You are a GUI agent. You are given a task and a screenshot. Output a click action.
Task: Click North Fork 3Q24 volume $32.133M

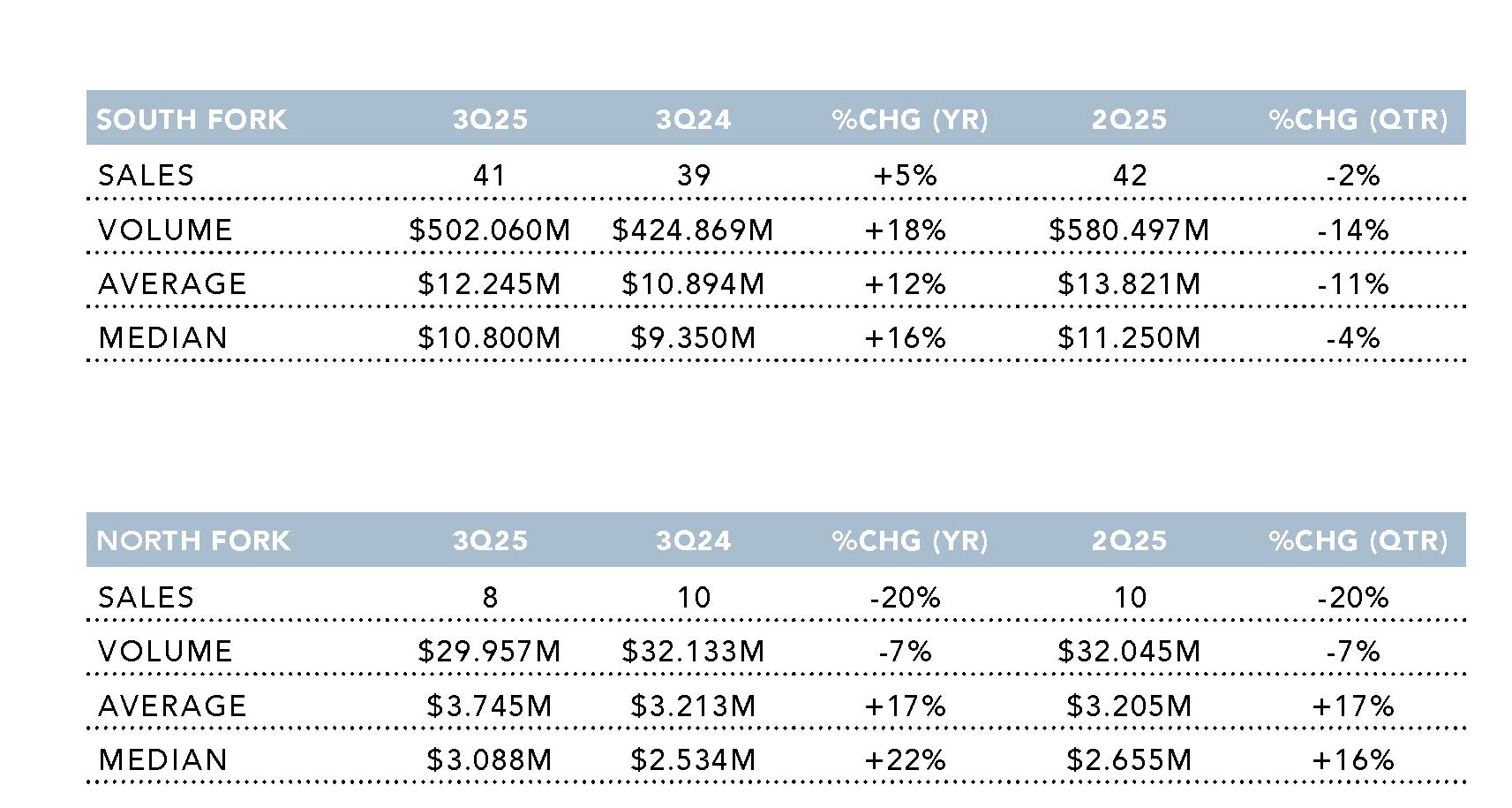(x=693, y=652)
